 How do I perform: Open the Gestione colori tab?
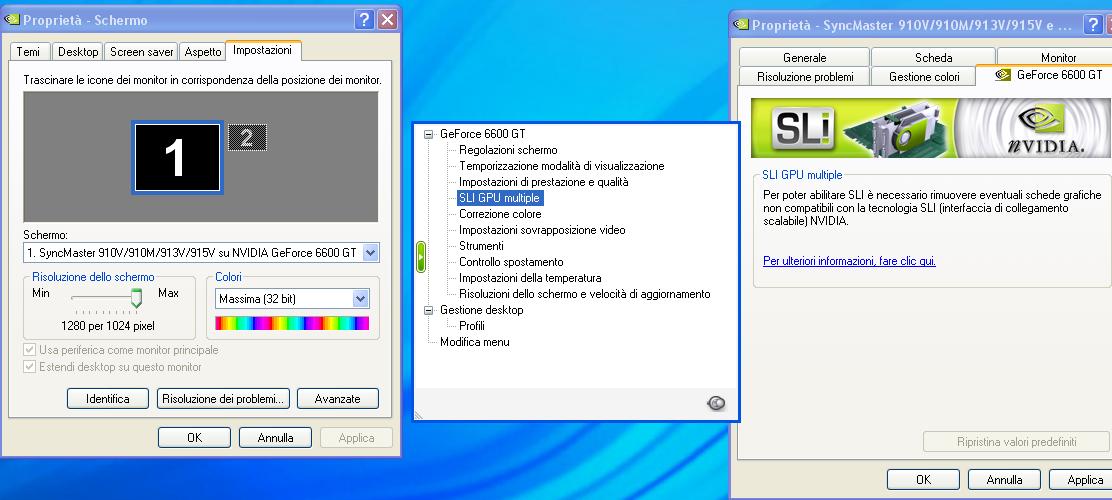pyautogui.click(x=924, y=77)
